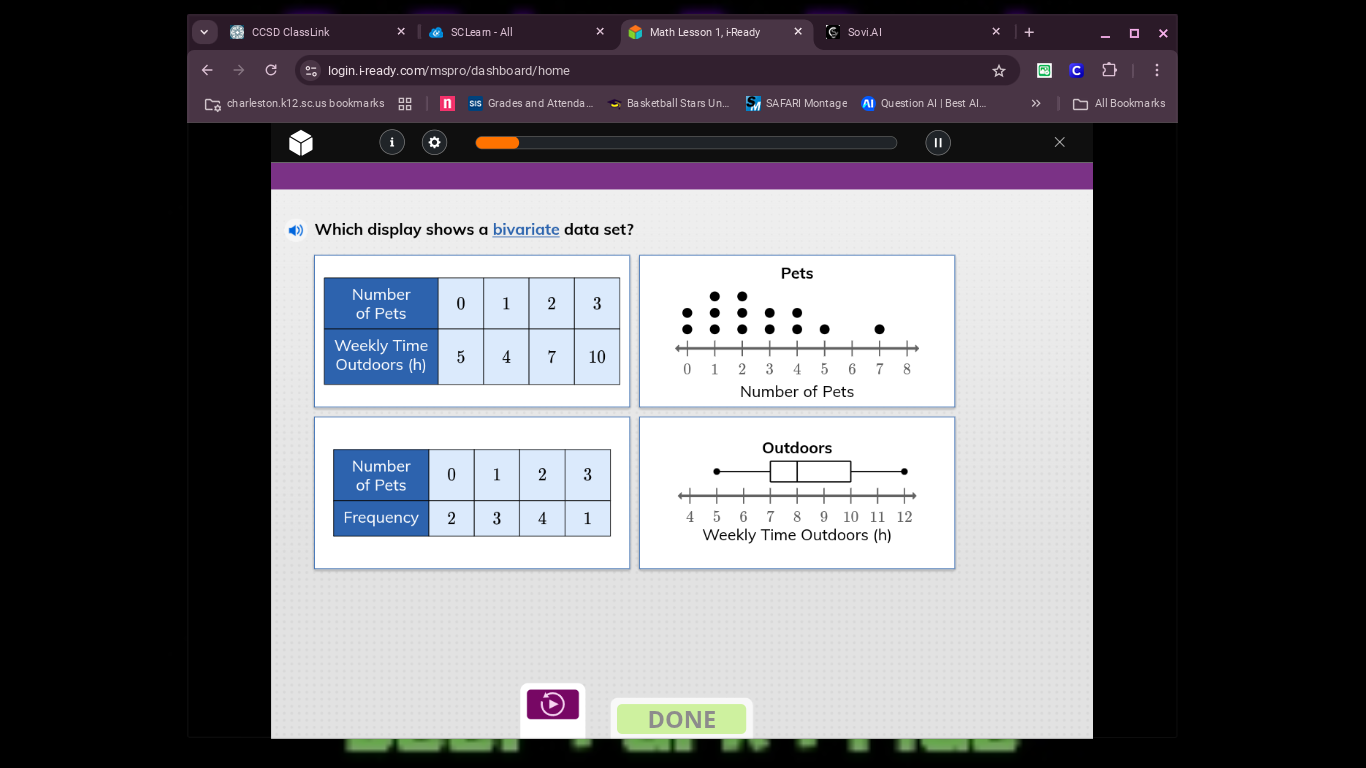Click the Chrome extensions puzzle icon

click(x=1109, y=70)
